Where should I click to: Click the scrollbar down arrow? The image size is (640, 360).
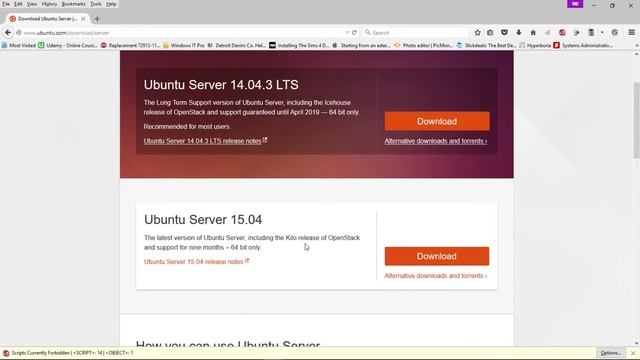coord(636,343)
